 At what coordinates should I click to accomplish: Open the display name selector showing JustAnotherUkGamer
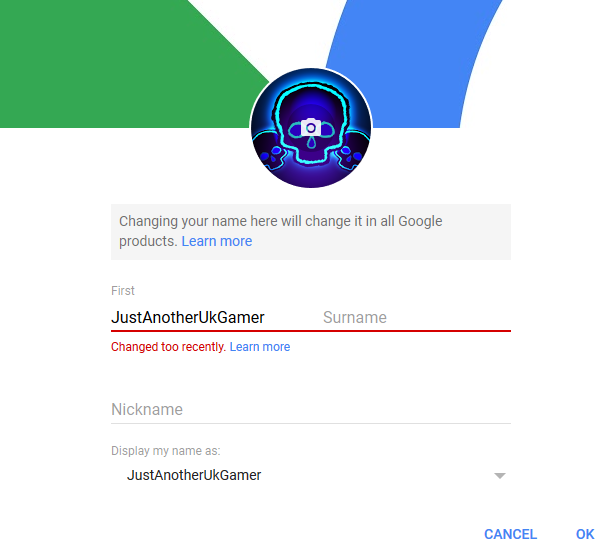[311, 475]
